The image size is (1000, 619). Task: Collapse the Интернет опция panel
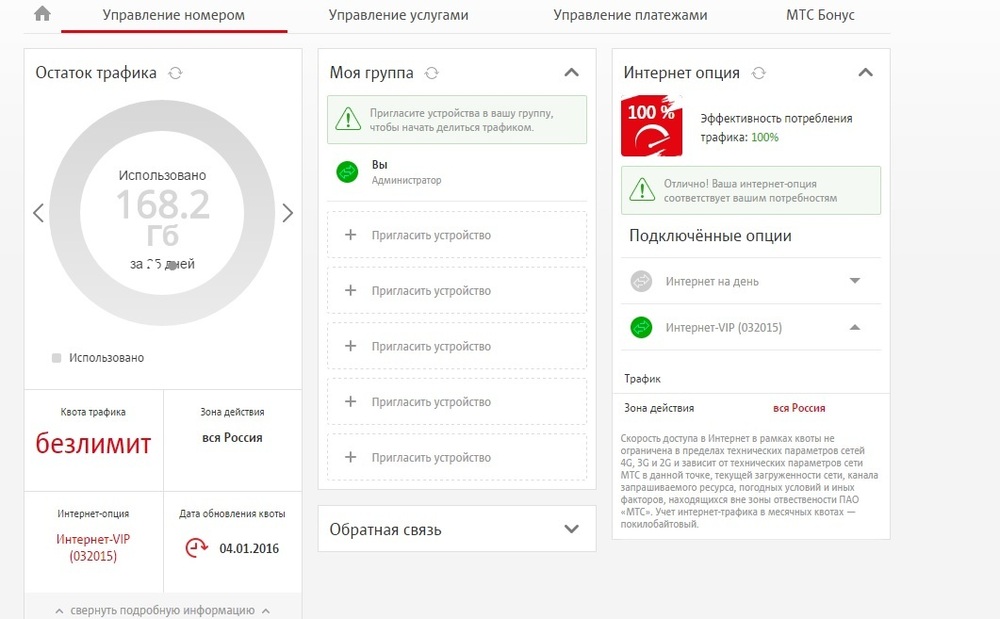865,73
